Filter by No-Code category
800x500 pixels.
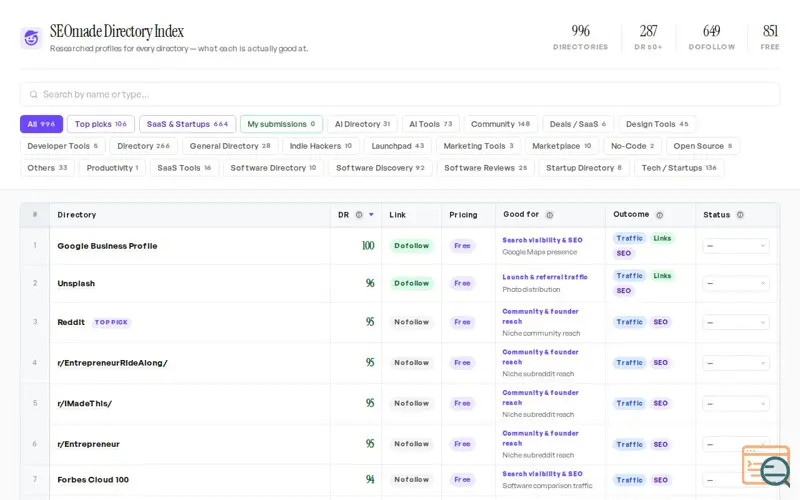click(633, 146)
